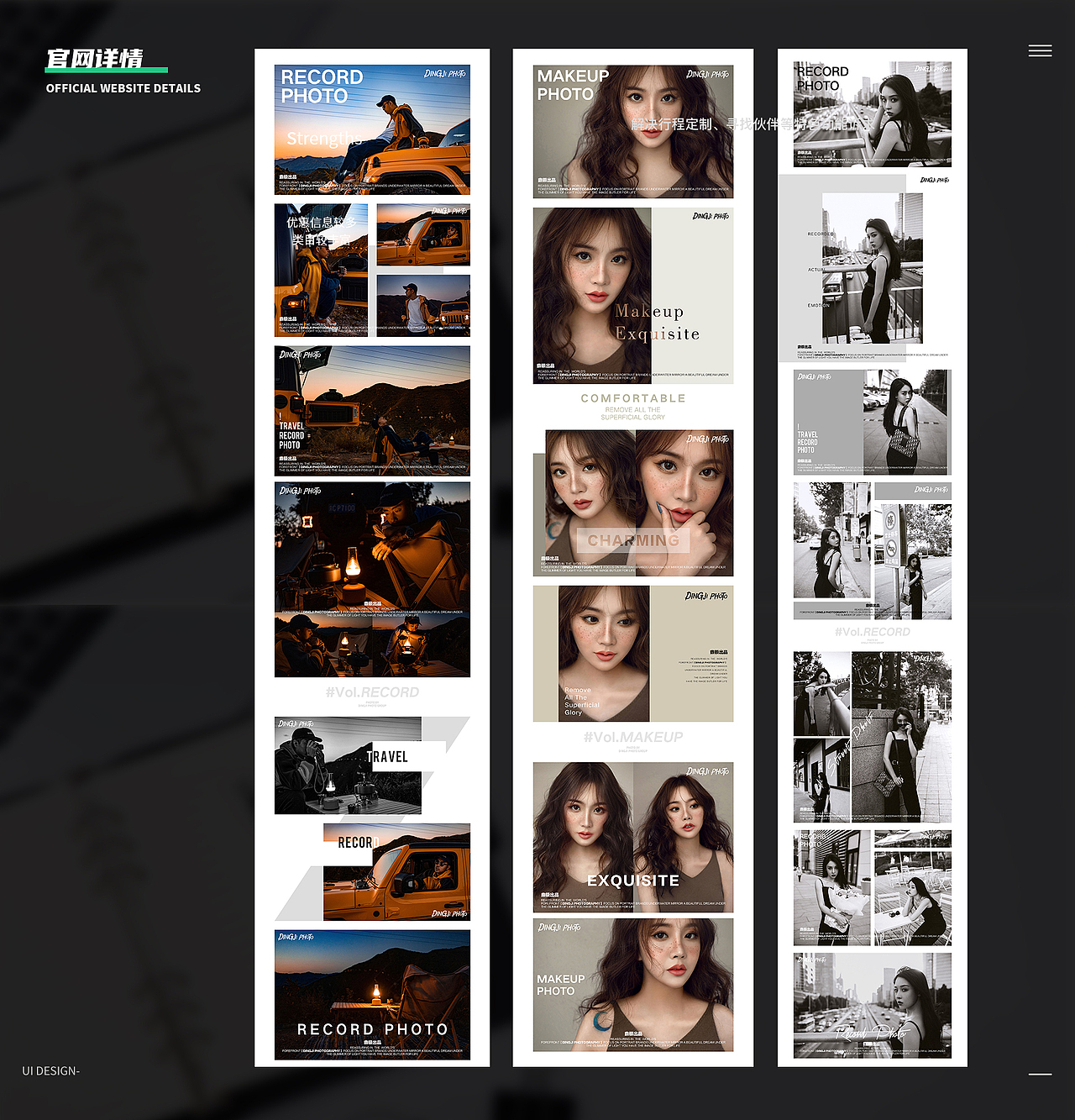Select the B/W photo of woman by the sign pole
This screenshot has width=1075, height=1120.
coord(913,562)
